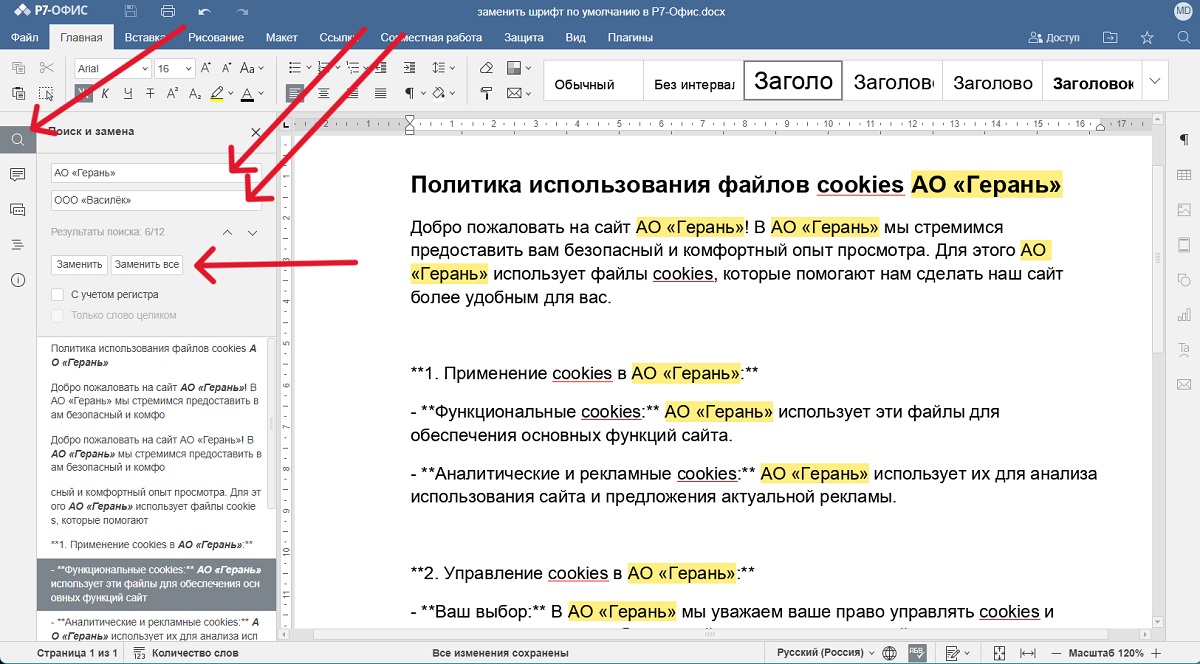Check the 'Только слово целиком' option
The width and height of the screenshot is (1200, 664).
click(x=57, y=316)
